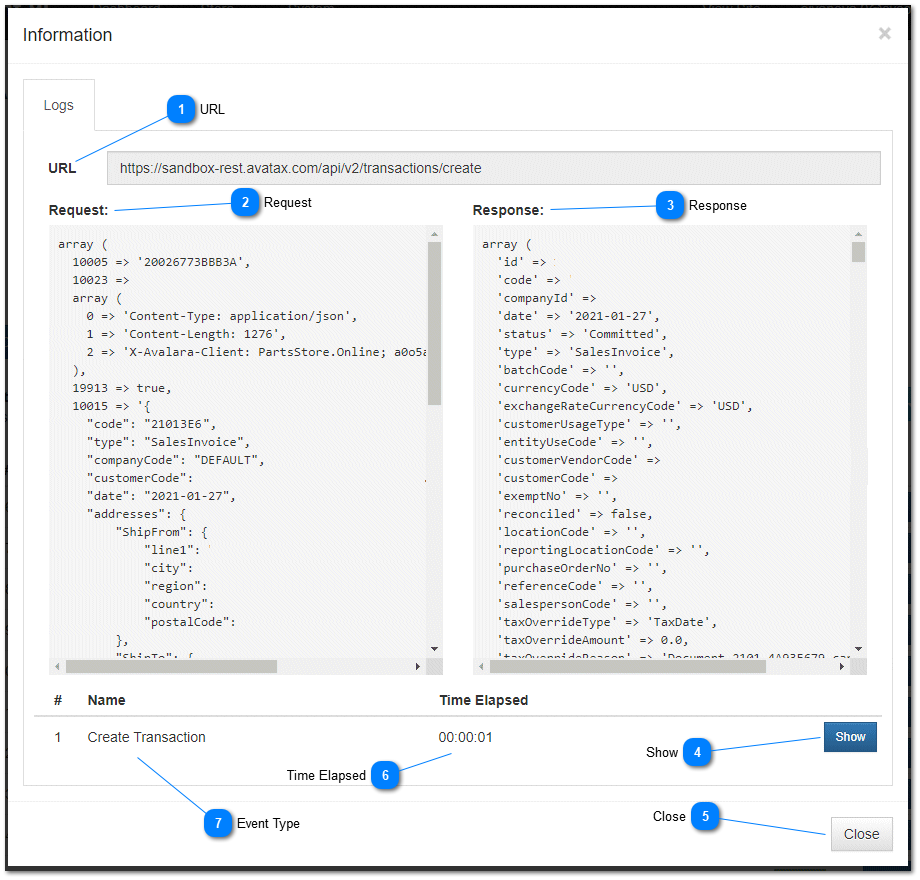The width and height of the screenshot is (920, 880).
Task: Click the Request pane's vertical scrollbar thumb
Action: pyautogui.click(x=434, y=323)
